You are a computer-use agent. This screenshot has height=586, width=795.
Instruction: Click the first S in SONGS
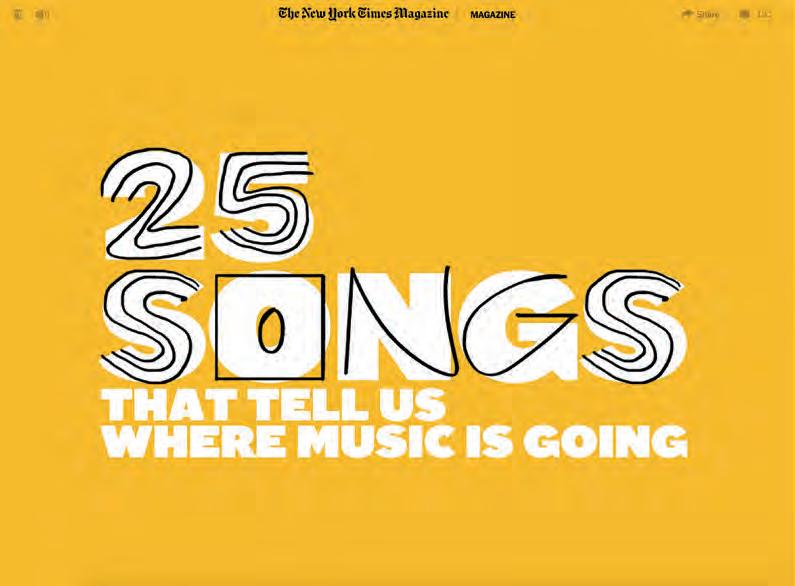pos(153,326)
